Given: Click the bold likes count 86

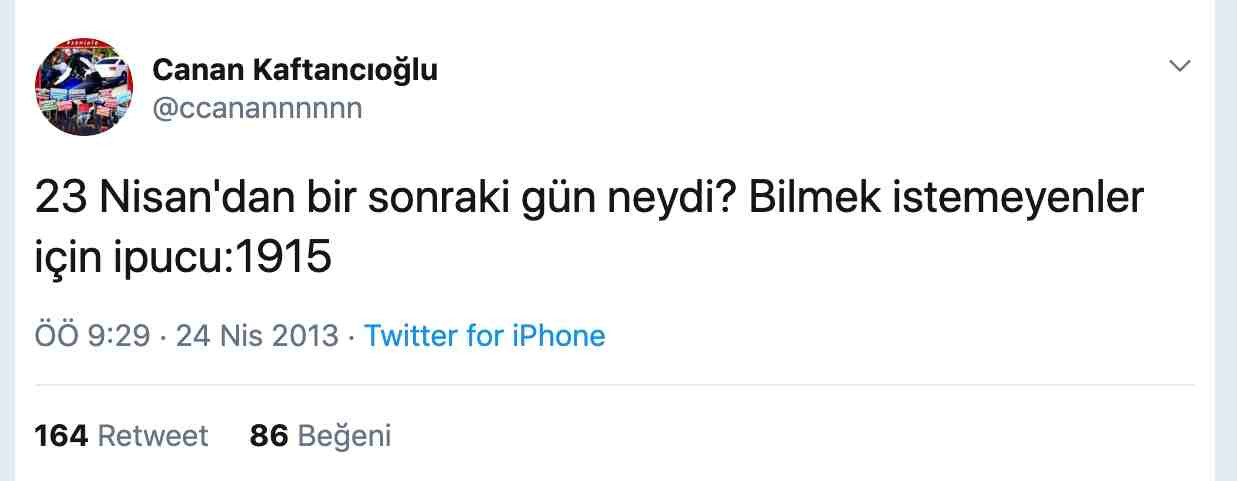Looking at the screenshot, I should click(x=269, y=436).
